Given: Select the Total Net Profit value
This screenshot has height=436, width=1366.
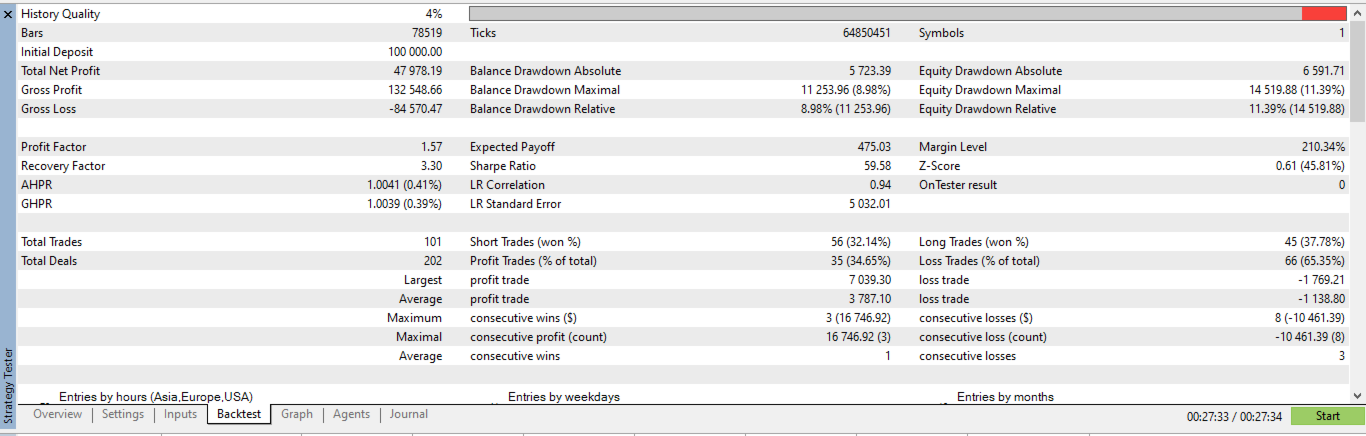Looking at the screenshot, I should tap(418, 71).
